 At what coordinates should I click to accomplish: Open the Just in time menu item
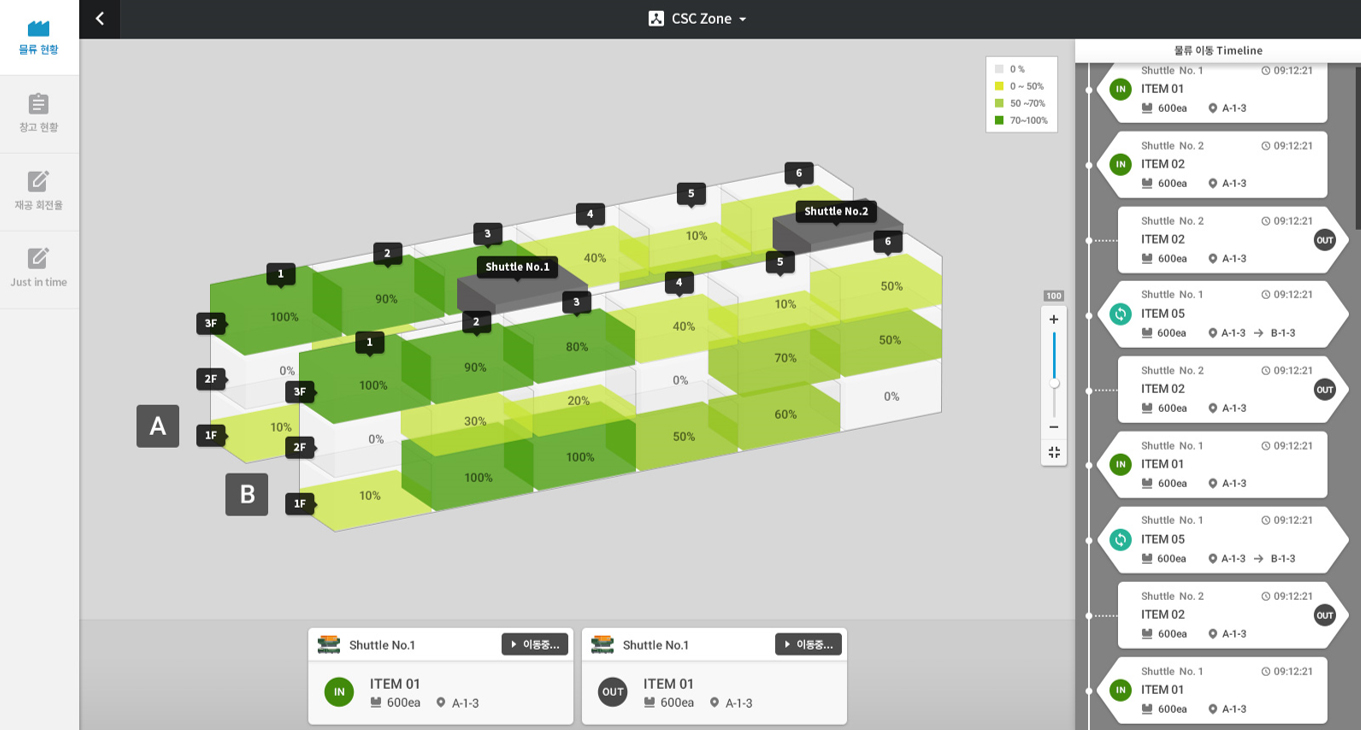pos(39,269)
